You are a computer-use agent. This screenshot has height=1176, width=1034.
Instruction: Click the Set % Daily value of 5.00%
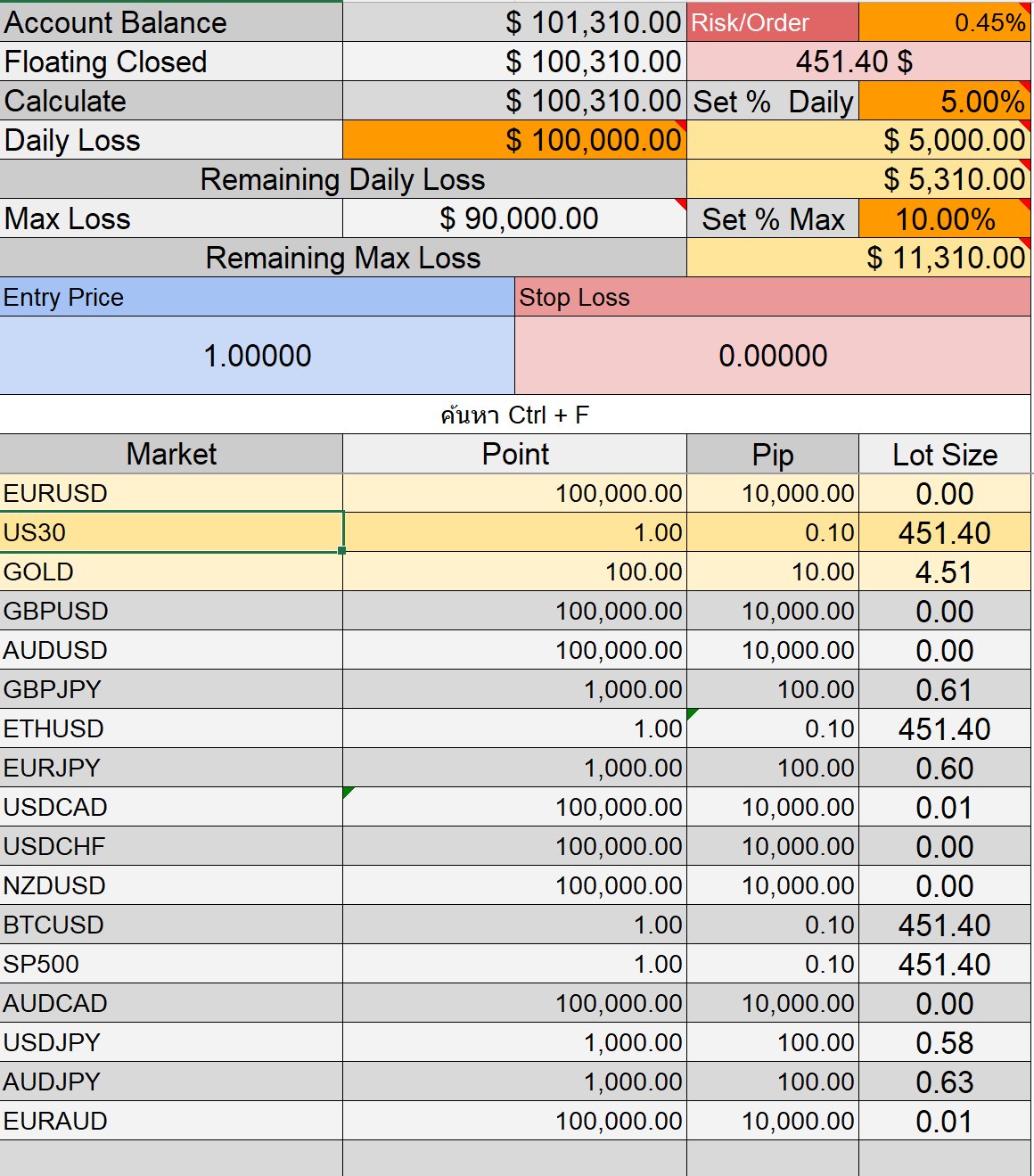pos(945,101)
